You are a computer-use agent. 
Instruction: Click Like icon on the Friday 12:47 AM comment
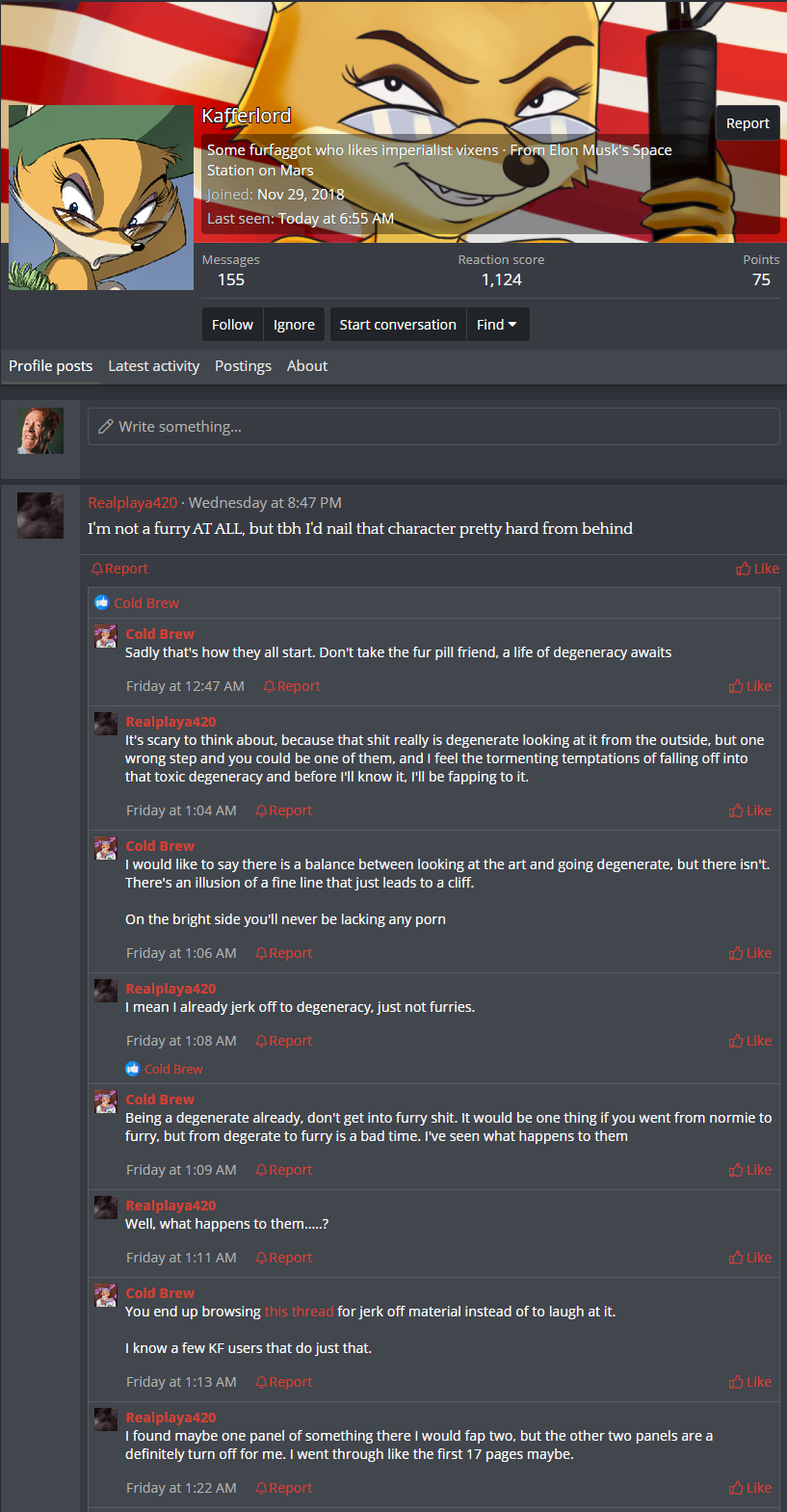tap(736, 686)
